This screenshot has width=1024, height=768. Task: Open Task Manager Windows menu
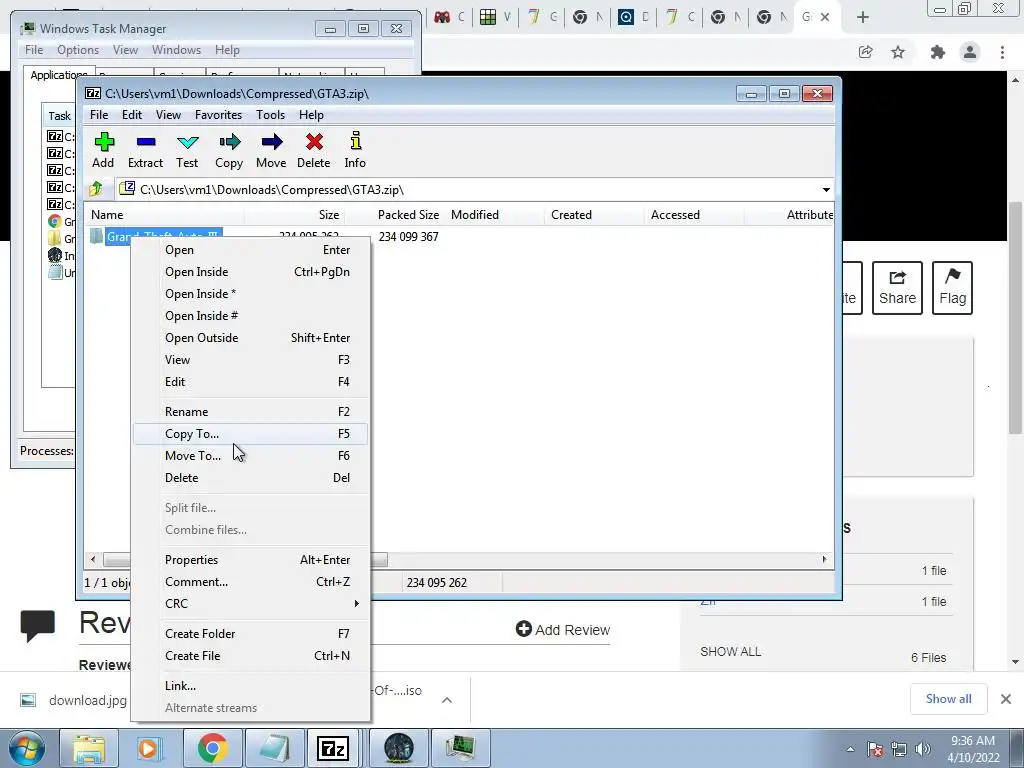coord(176,50)
